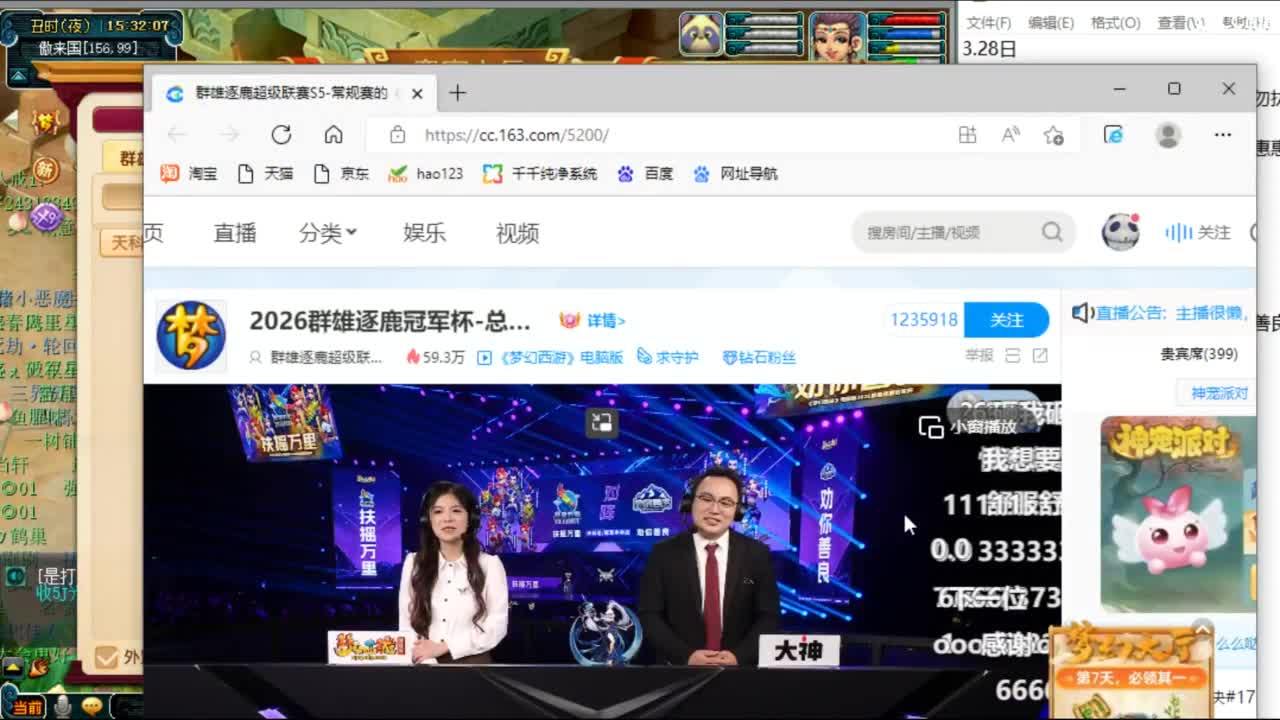Open the 淘宝 bookmark
The height and width of the screenshot is (720, 1280).
pos(190,173)
